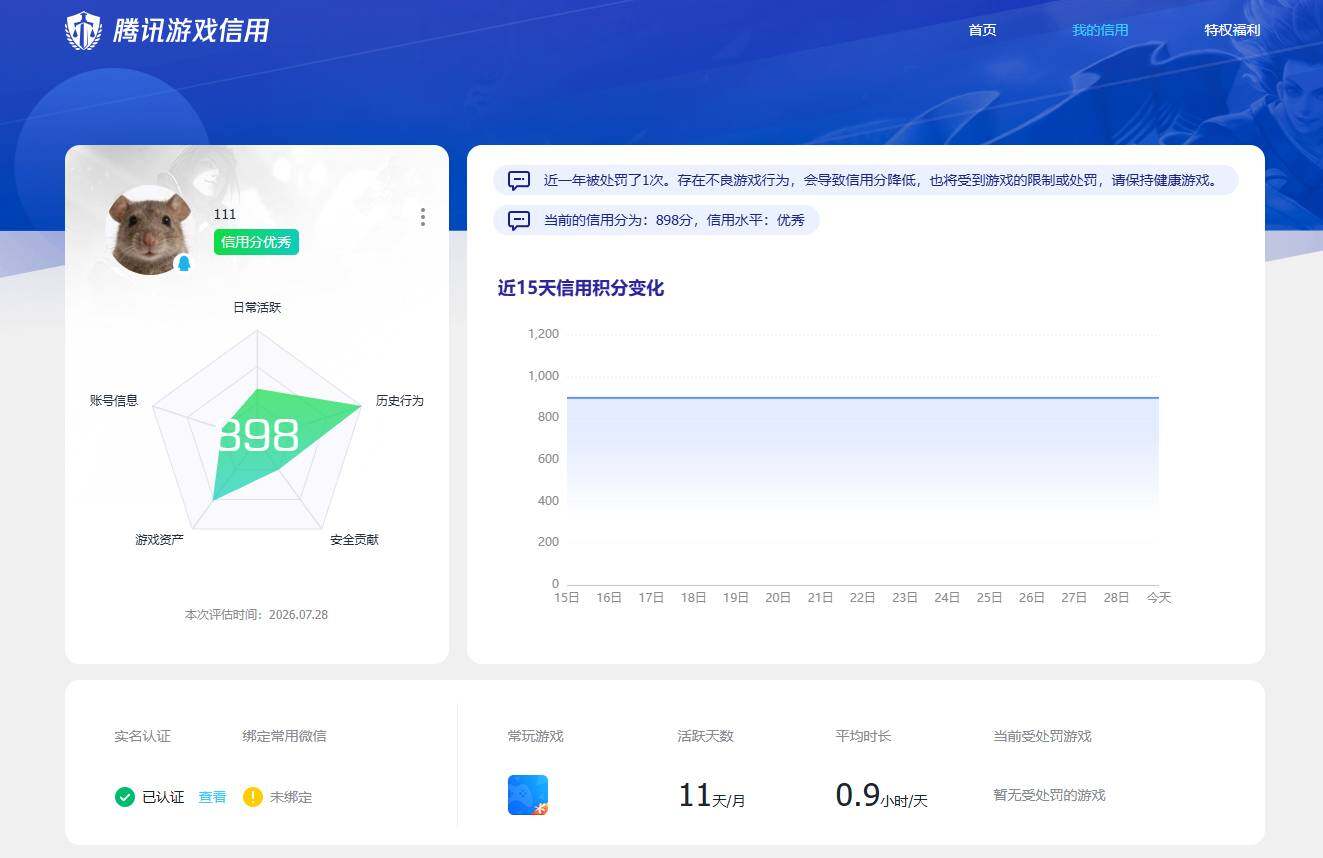Click the 28日 label on chart axis
This screenshot has width=1323, height=858.
(x=1116, y=598)
